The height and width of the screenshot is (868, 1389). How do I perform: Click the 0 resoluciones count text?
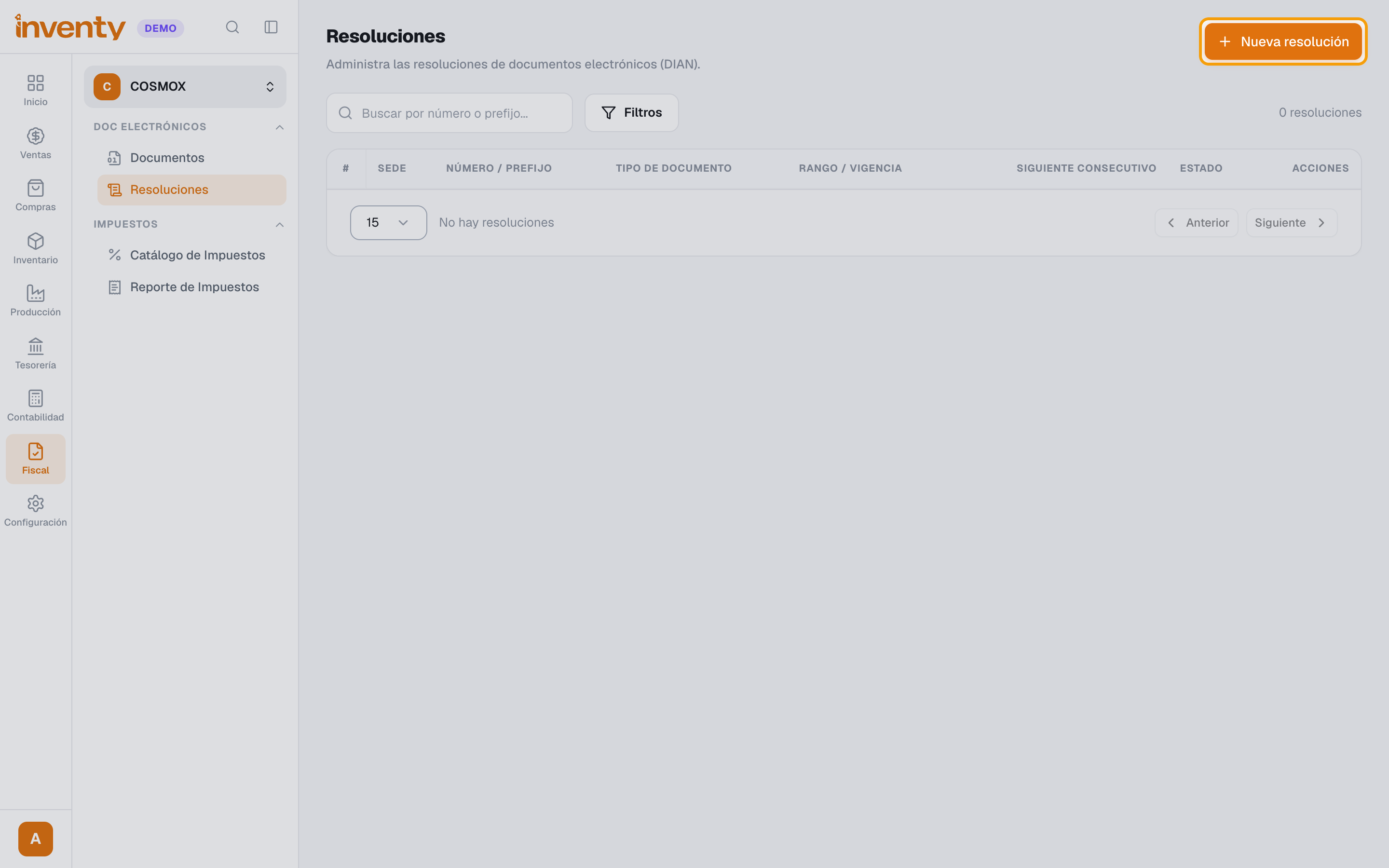[1320, 112]
